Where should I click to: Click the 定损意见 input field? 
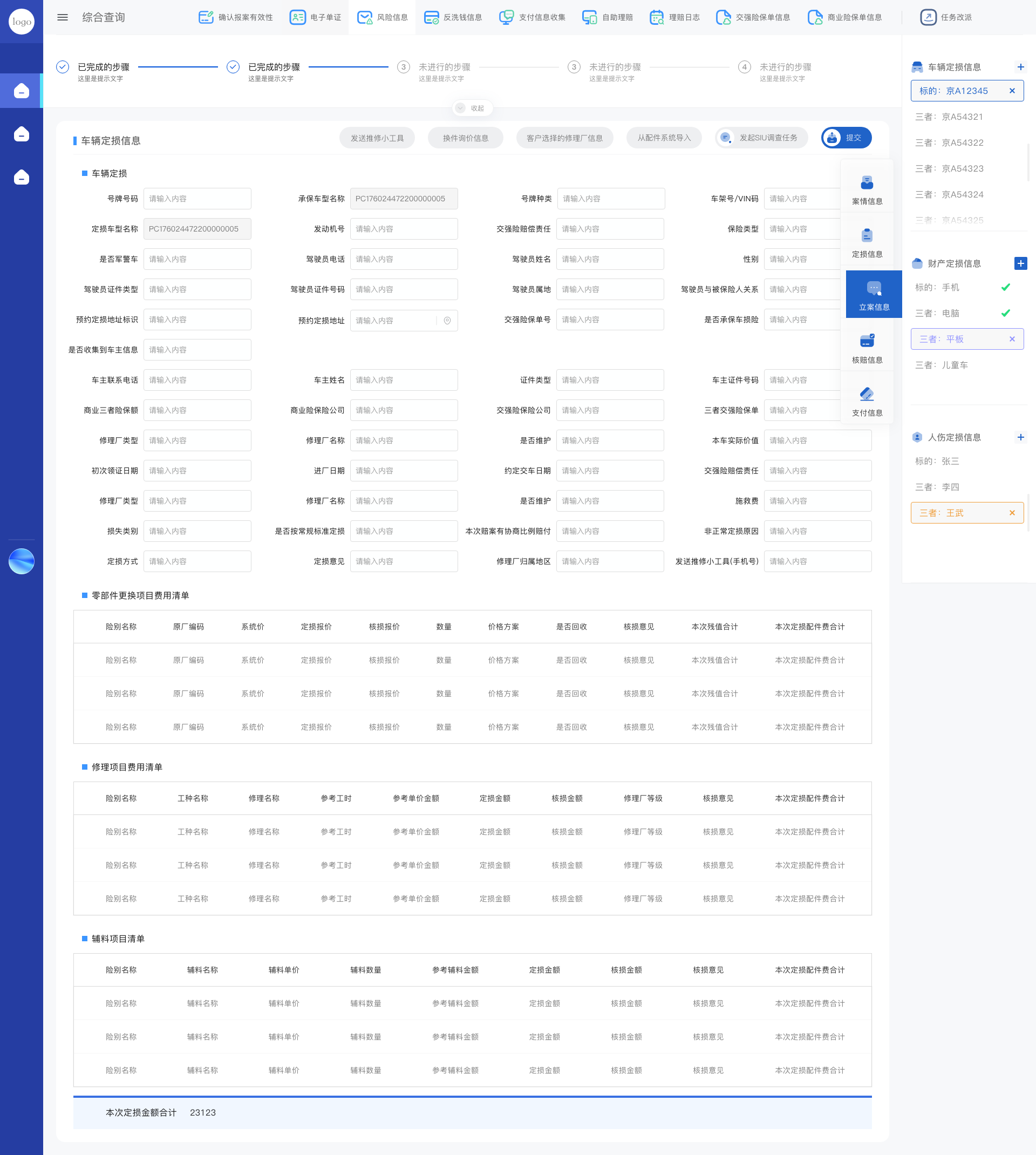[x=404, y=561]
